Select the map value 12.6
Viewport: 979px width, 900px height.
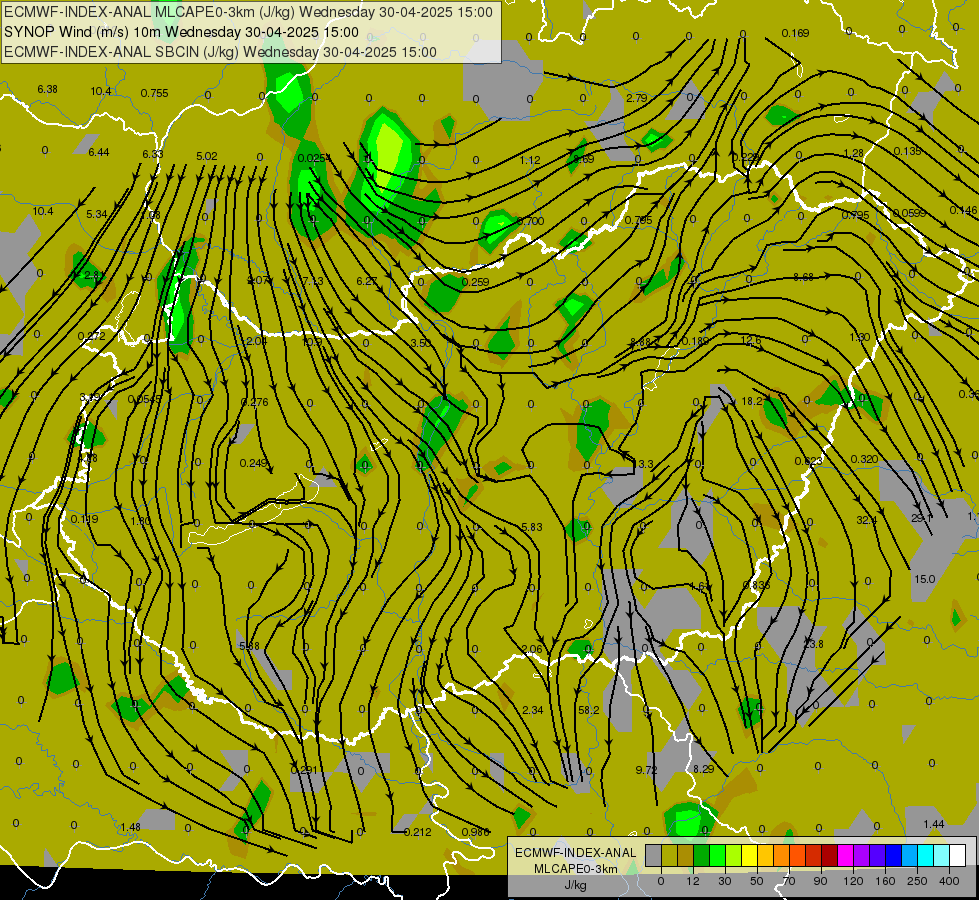click(751, 340)
